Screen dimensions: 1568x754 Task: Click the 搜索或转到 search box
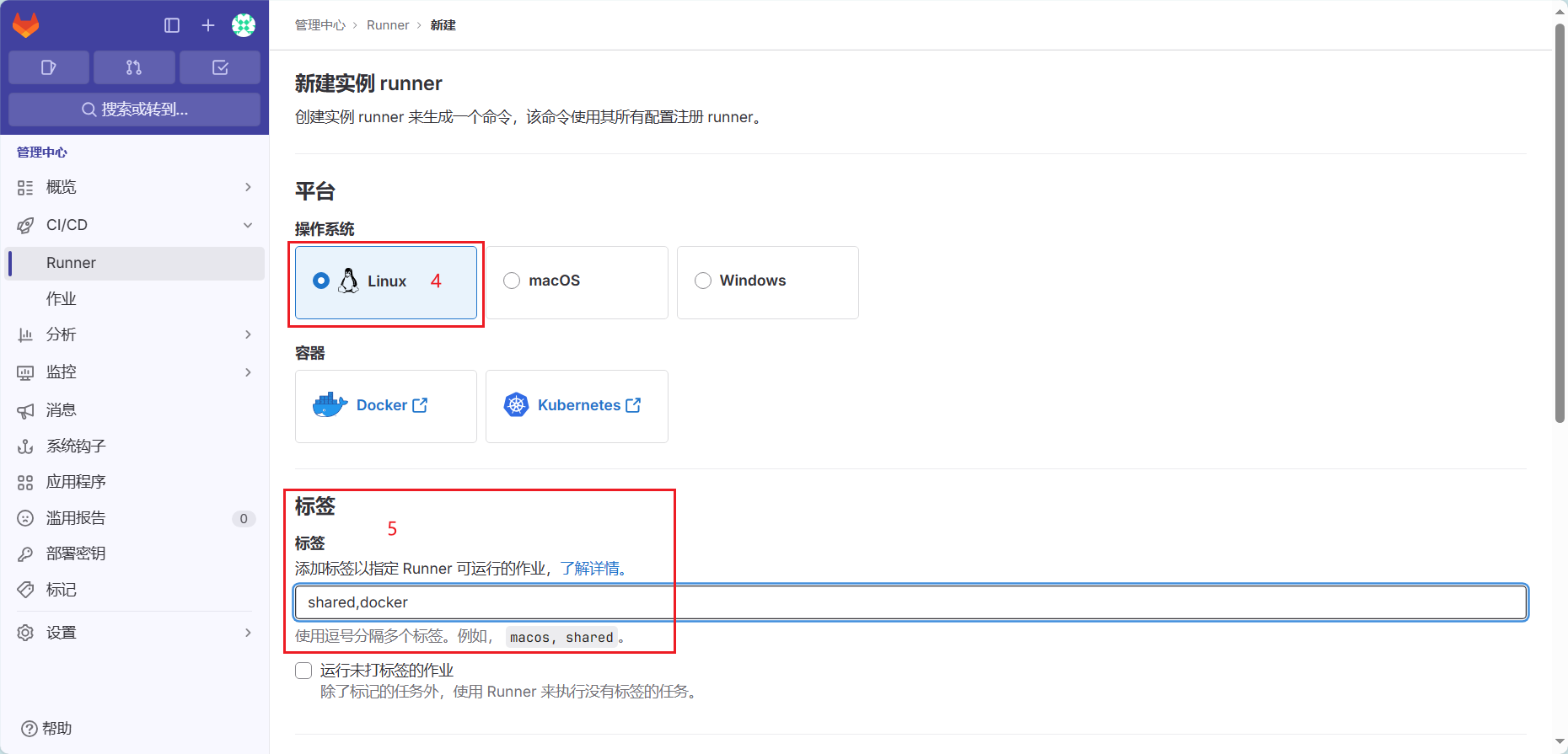click(134, 110)
